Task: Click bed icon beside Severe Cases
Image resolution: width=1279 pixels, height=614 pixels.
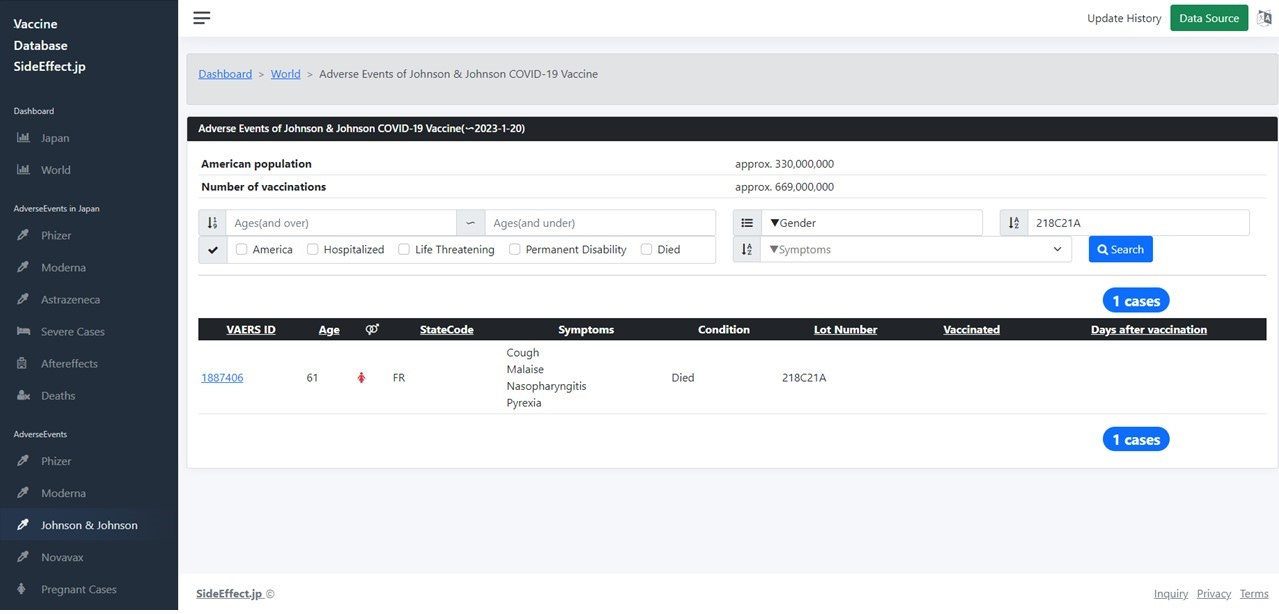Action: pyautogui.click(x=23, y=332)
